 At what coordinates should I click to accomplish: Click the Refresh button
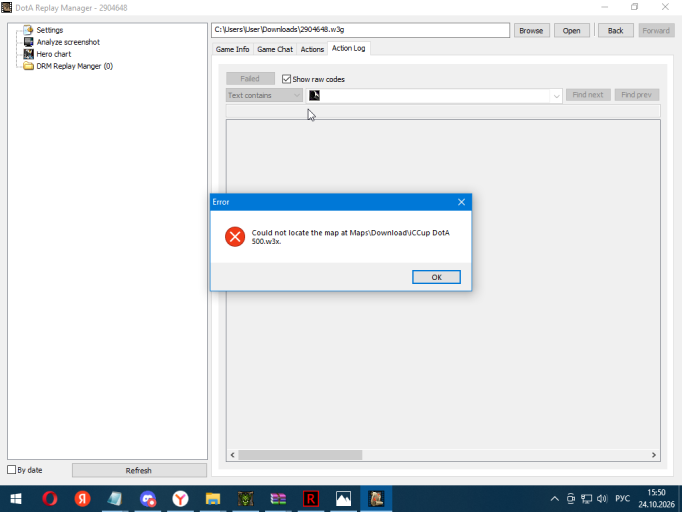(x=139, y=470)
